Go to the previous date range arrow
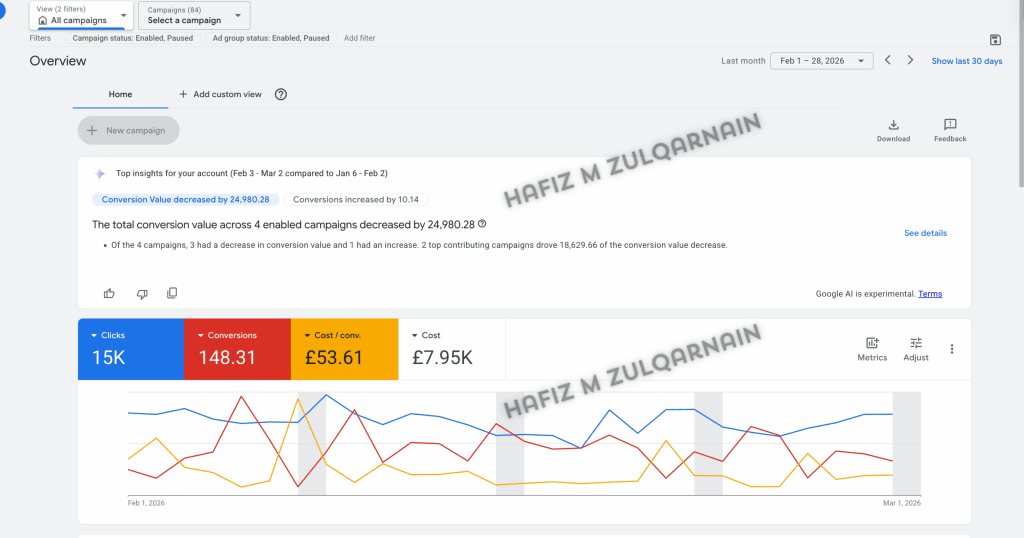Image resolution: width=1024 pixels, height=538 pixels. tap(887, 61)
